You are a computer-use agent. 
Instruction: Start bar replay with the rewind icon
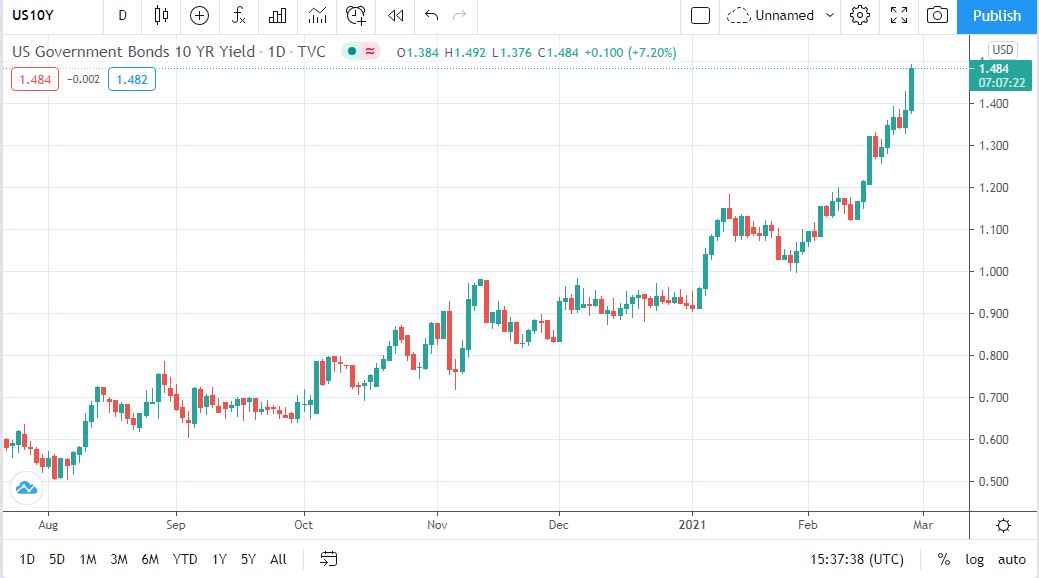click(396, 15)
